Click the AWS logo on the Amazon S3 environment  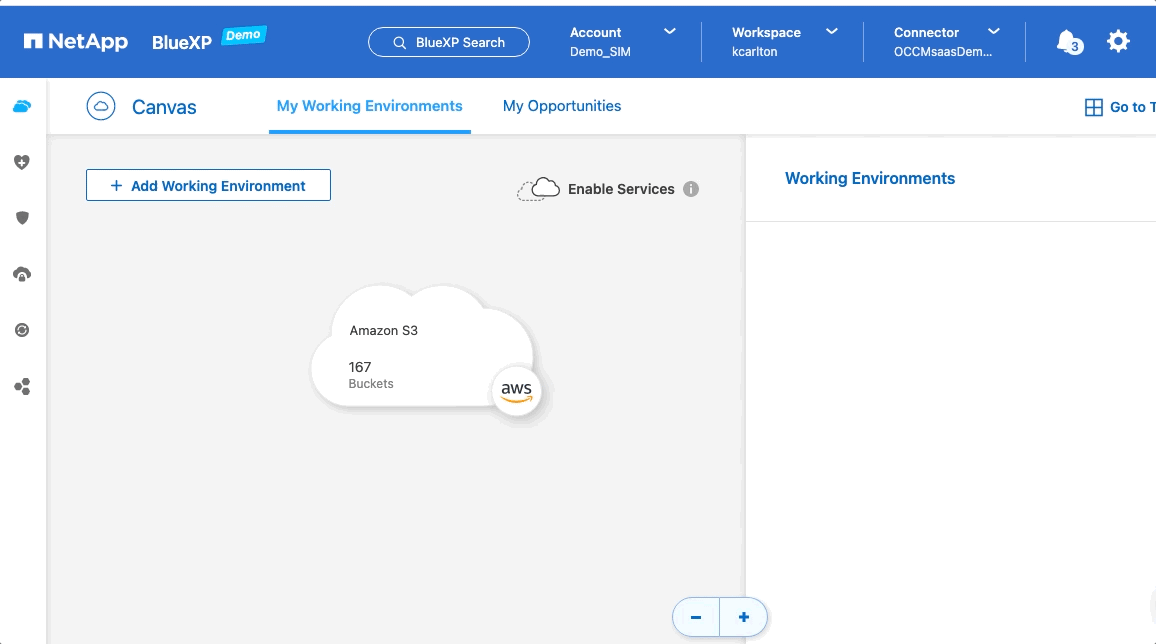[515, 391]
